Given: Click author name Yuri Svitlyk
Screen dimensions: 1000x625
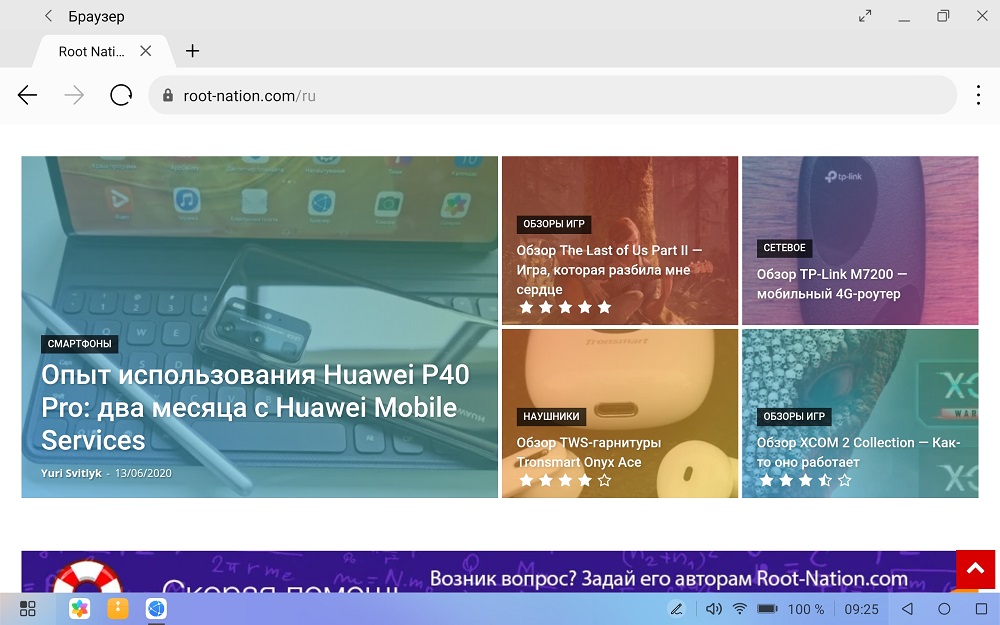Looking at the screenshot, I should 71,473.
